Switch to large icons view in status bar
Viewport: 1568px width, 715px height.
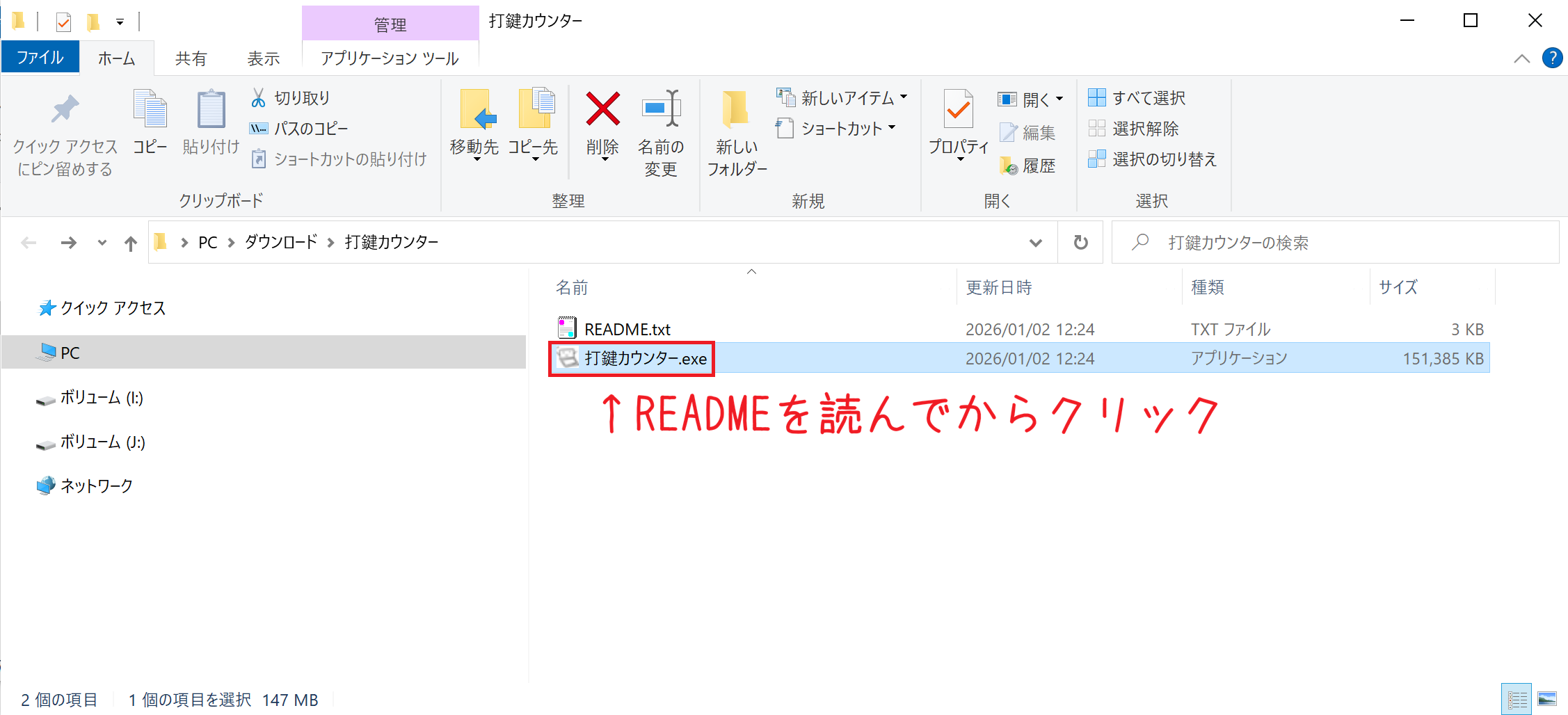tap(1547, 699)
